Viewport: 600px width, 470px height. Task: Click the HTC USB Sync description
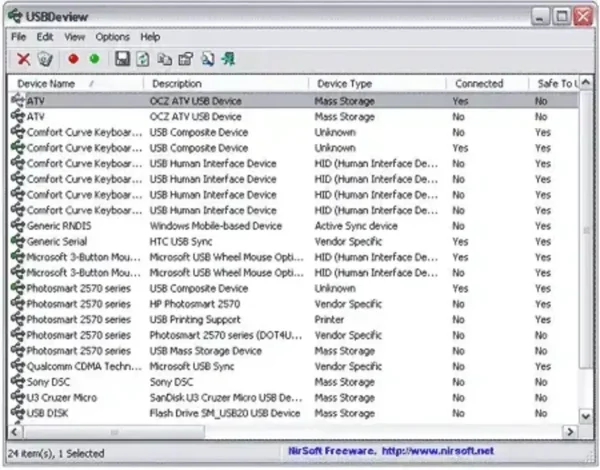(x=181, y=242)
